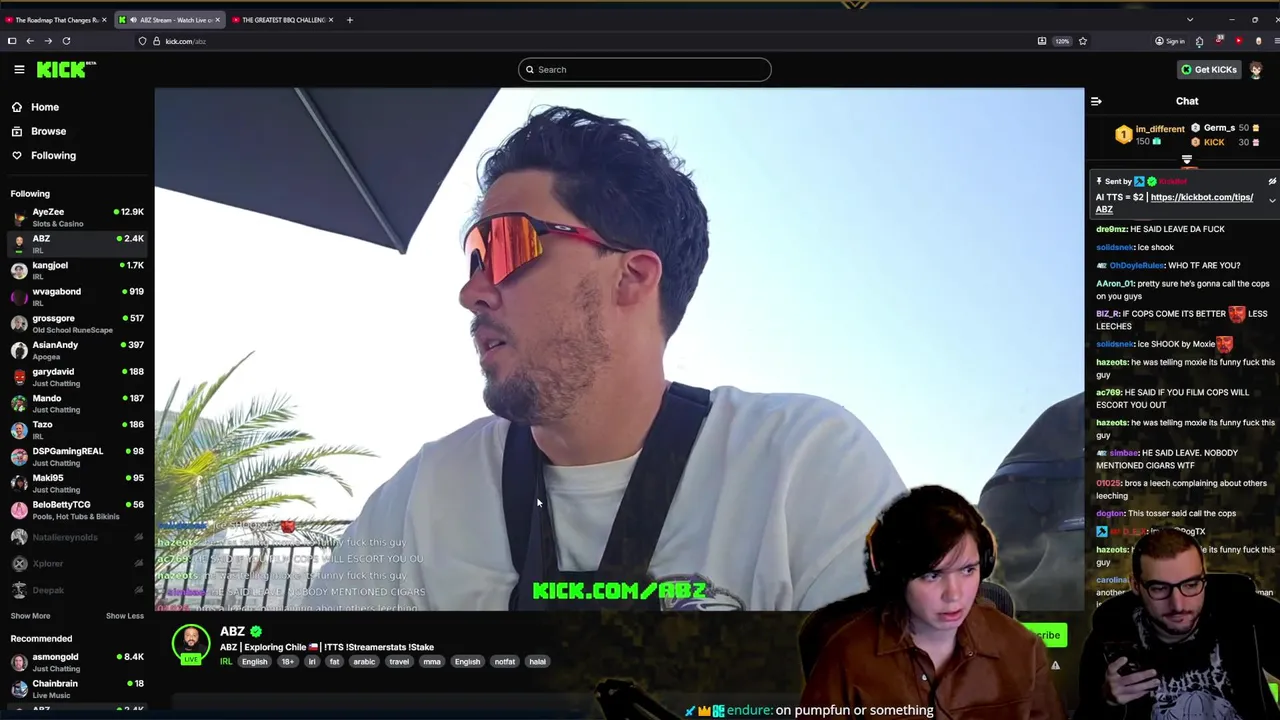Click OhDoyleRules username in chat
1280x720 pixels.
tap(1137, 265)
